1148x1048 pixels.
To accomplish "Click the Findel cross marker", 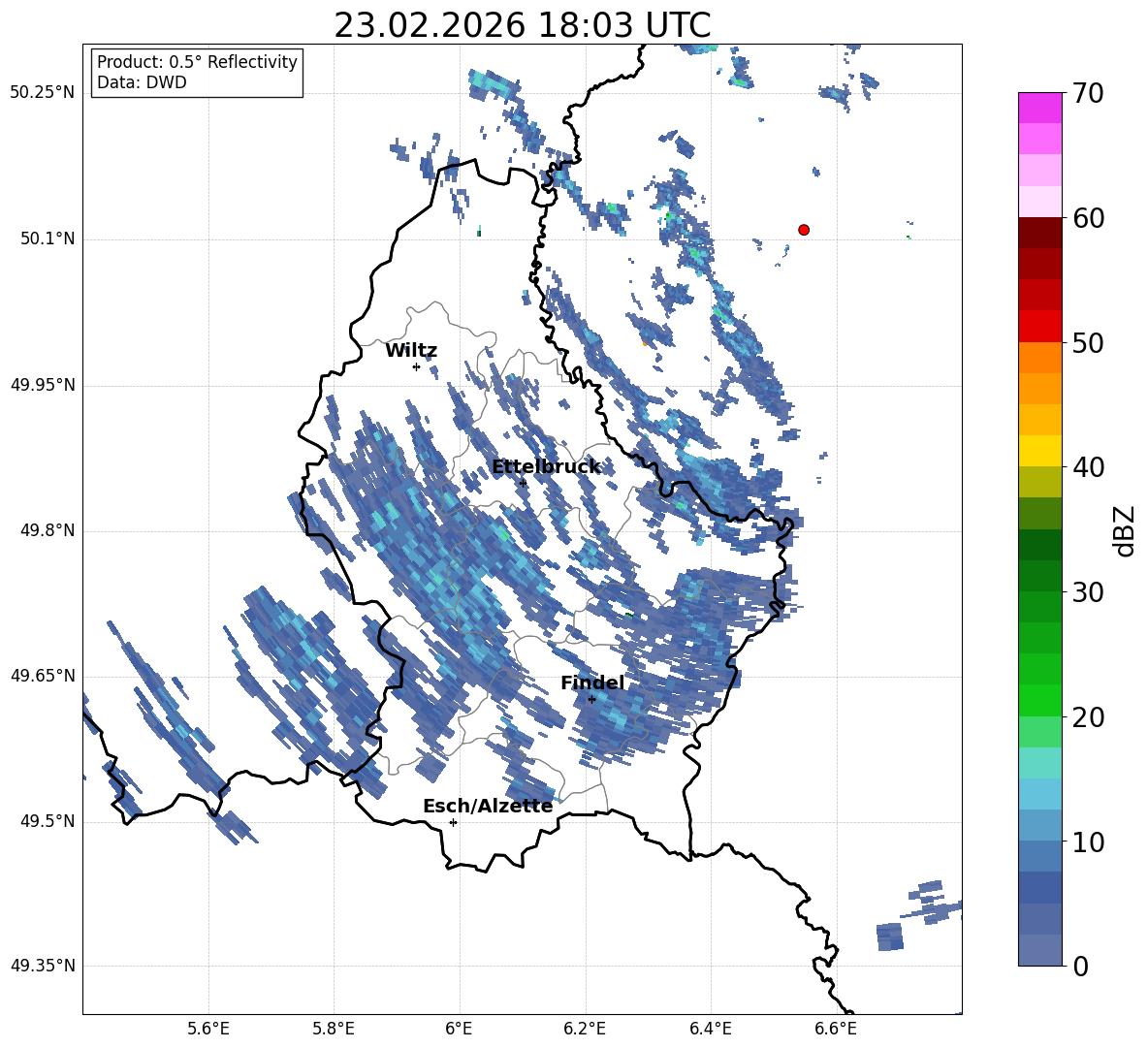I will pos(591,699).
